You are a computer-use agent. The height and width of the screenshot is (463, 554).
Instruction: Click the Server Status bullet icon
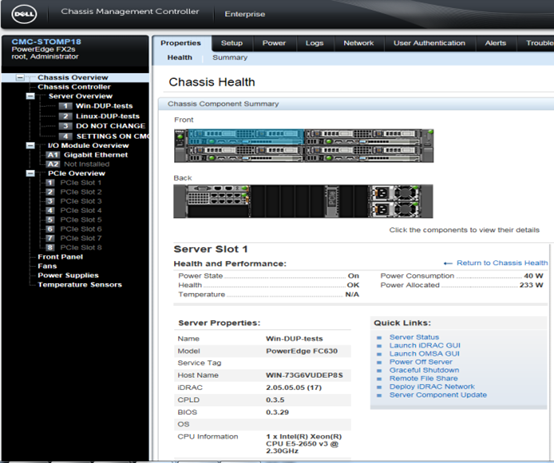[x=379, y=338]
